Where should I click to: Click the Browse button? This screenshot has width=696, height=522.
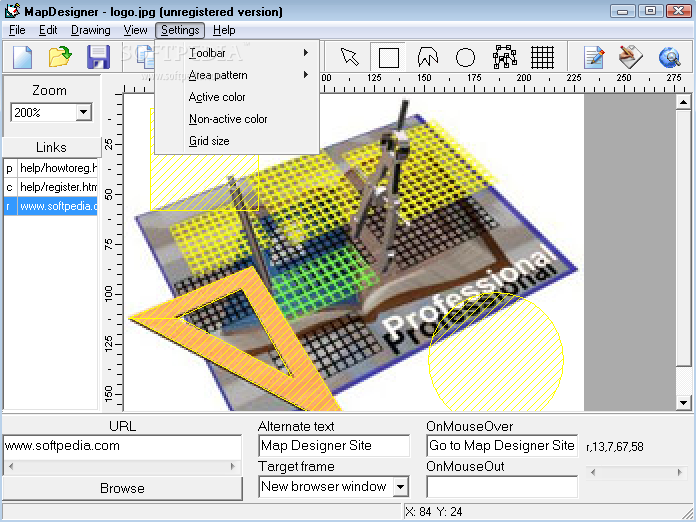(123, 488)
